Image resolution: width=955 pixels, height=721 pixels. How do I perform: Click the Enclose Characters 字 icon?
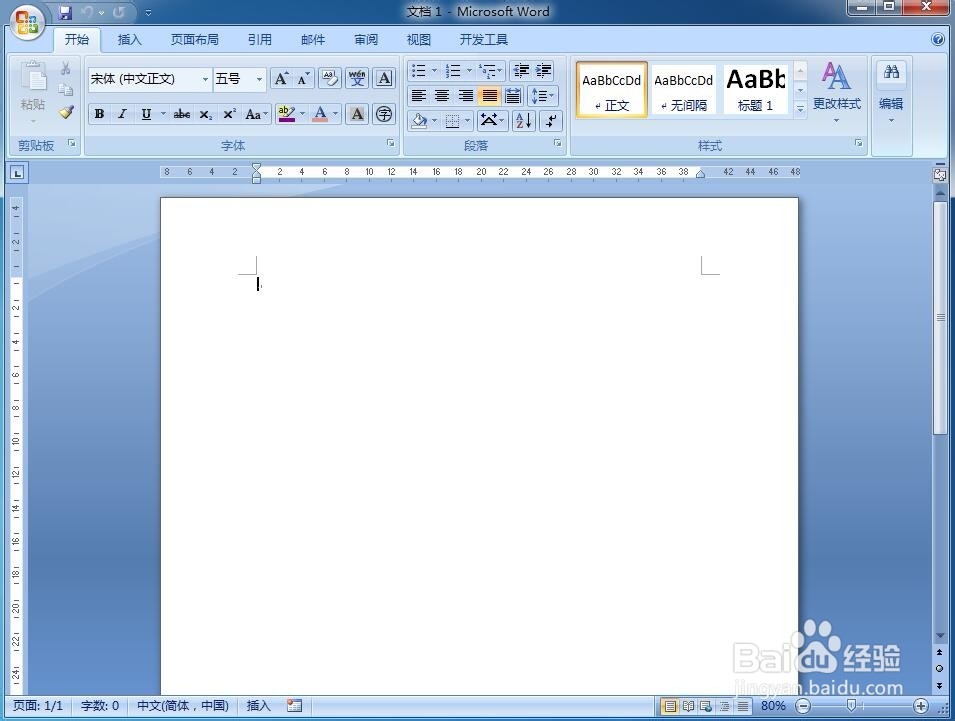[x=384, y=114]
